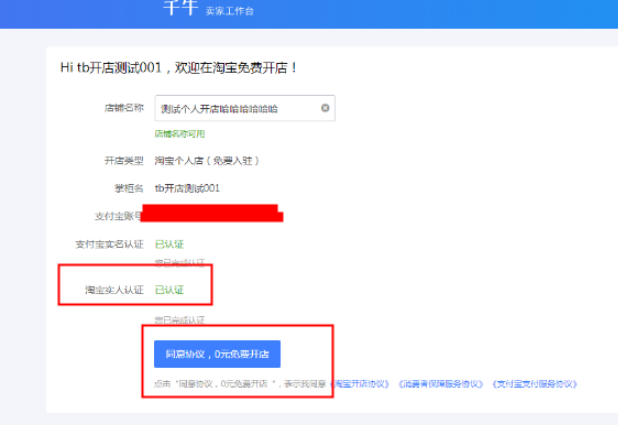Click the 淘宝个人店（免费入驻）shop type text
This screenshot has width=618, height=425.
(209, 160)
